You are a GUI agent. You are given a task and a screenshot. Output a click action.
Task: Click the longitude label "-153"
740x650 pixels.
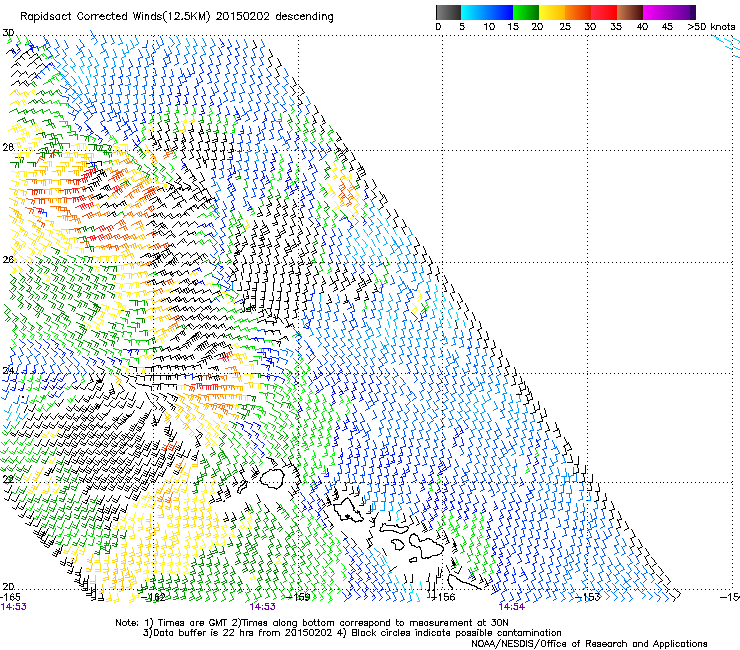click(589, 597)
